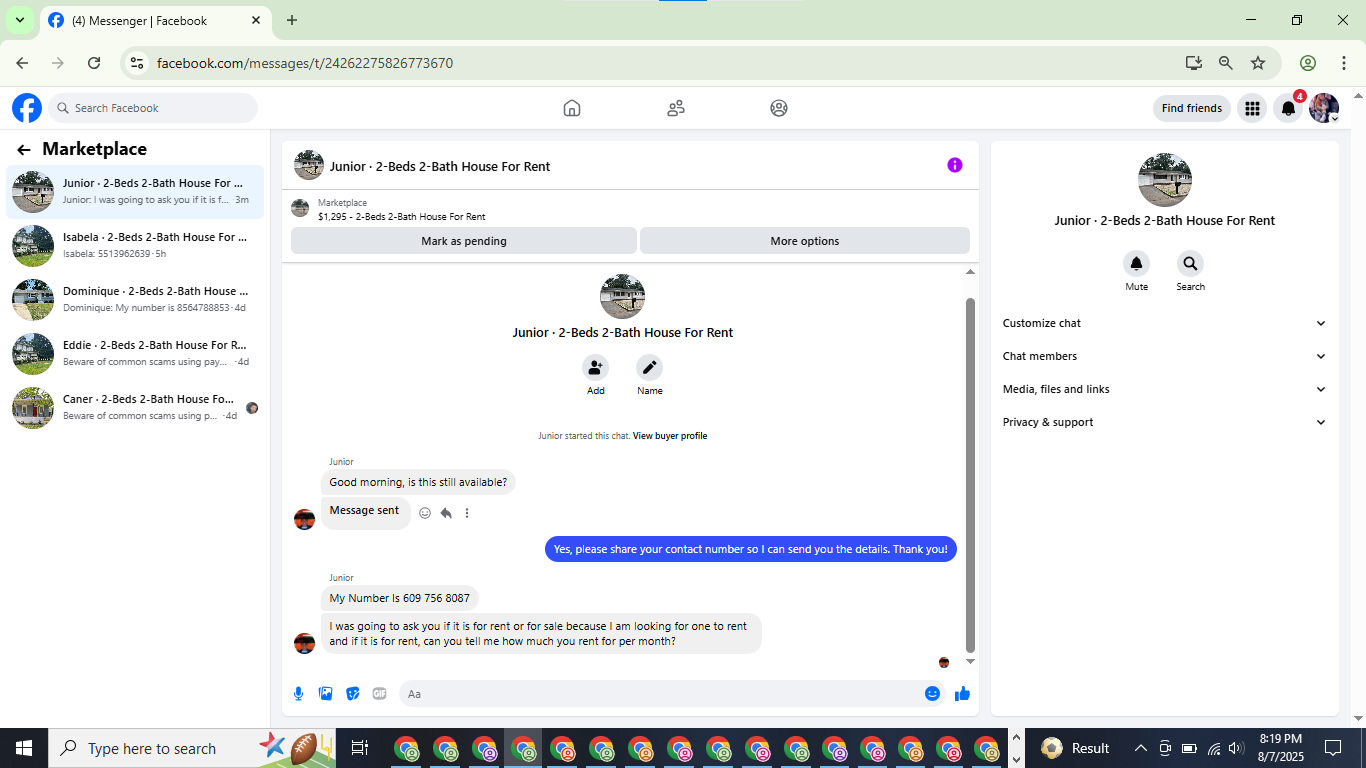Image resolution: width=1366 pixels, height=768 pixels.
Task: Open the emoji picker in message box
Action: [932, 694]
